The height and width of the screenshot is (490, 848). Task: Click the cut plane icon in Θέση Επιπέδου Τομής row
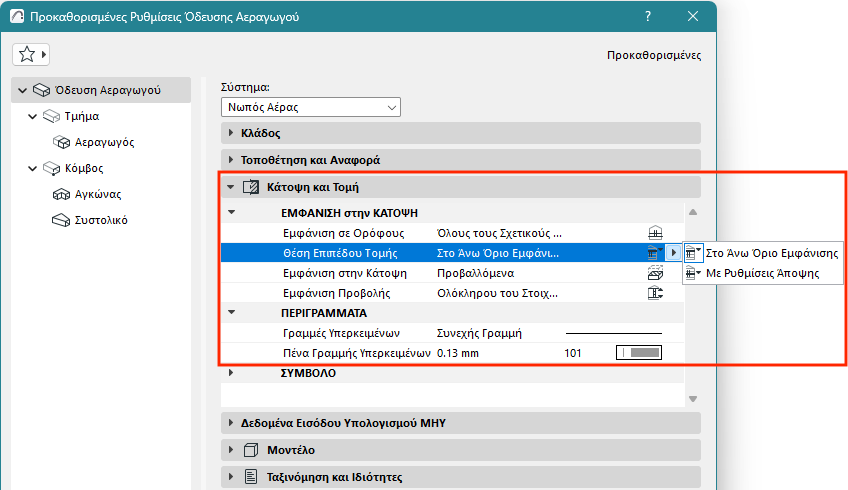[655, 253]
